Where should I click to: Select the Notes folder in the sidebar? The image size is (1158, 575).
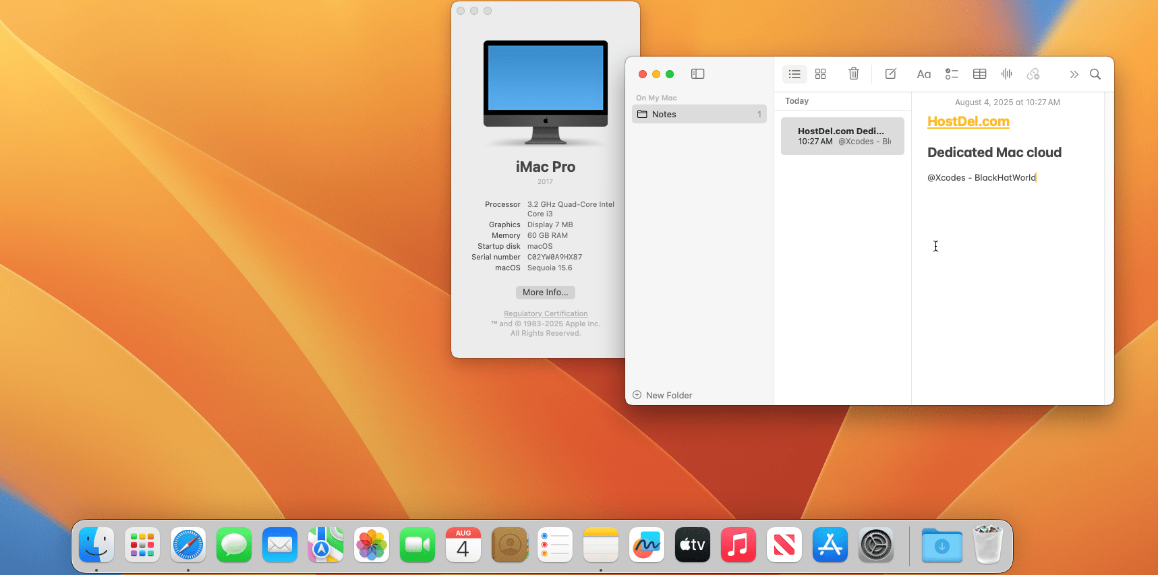pos(699,114)
